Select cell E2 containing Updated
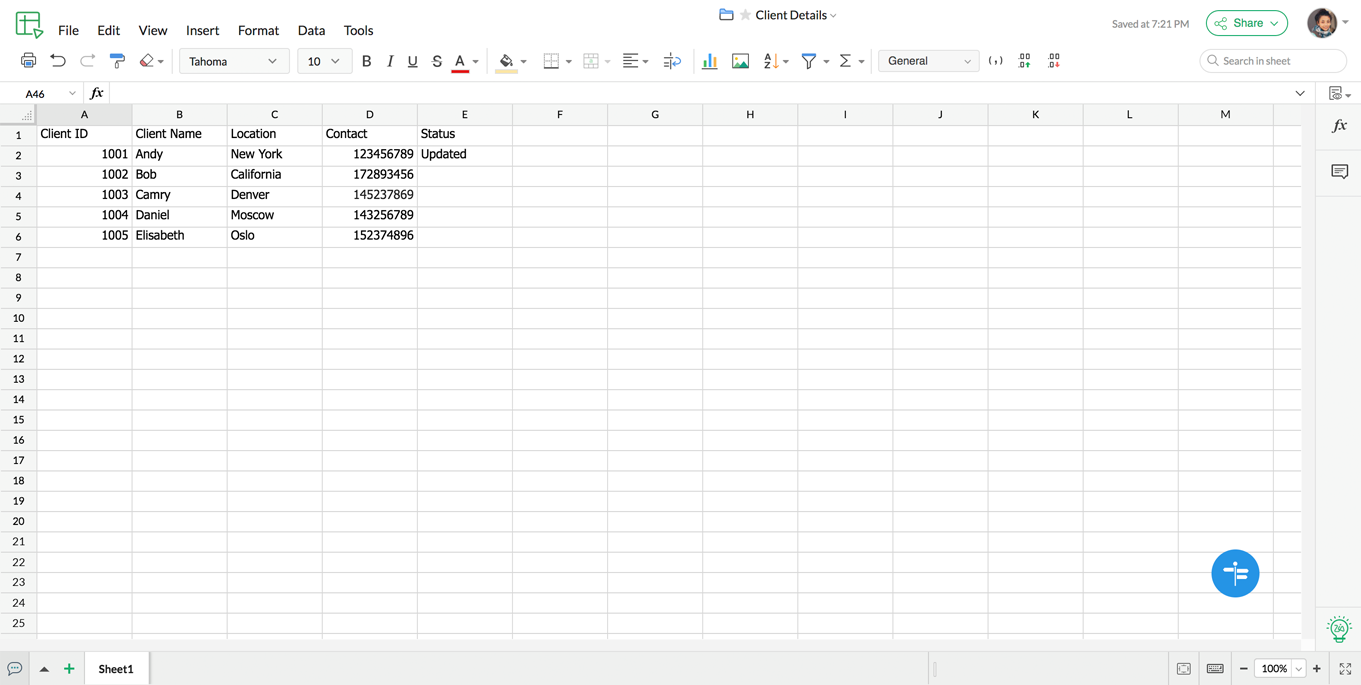 tap(465, 155)
